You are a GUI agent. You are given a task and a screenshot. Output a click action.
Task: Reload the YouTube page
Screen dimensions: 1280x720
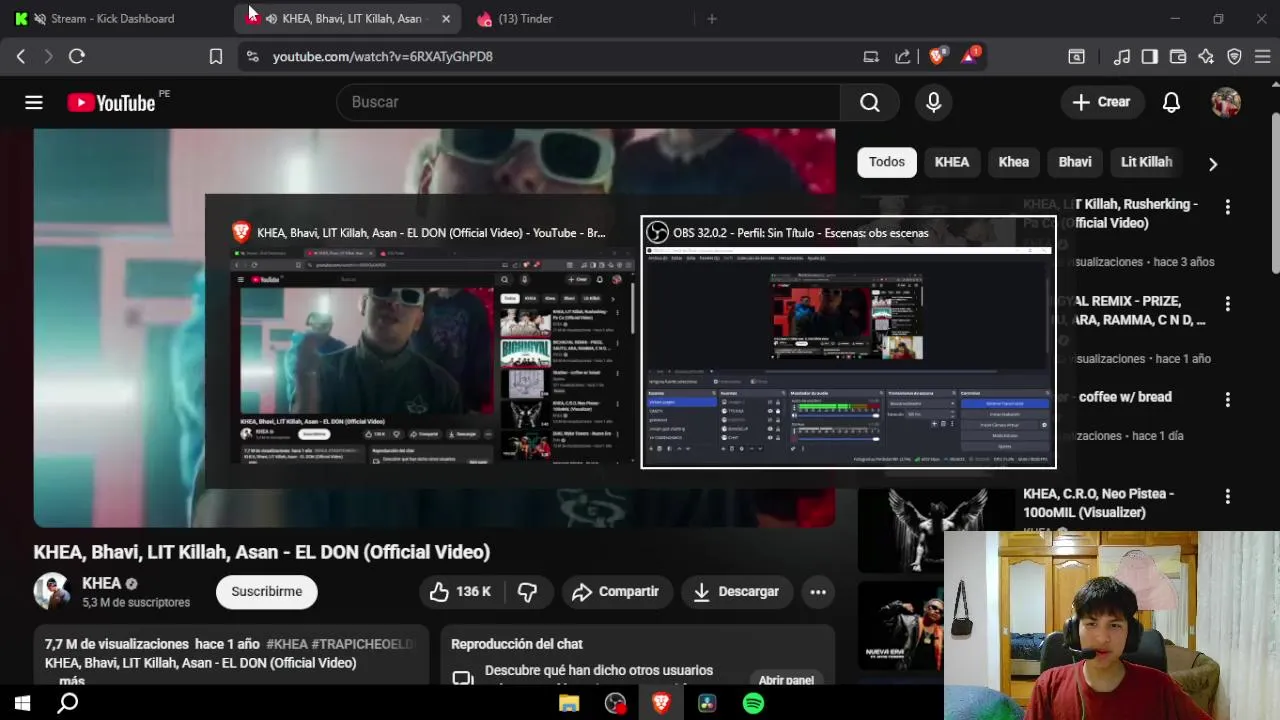pyautogui.click(x=77, y=57)
